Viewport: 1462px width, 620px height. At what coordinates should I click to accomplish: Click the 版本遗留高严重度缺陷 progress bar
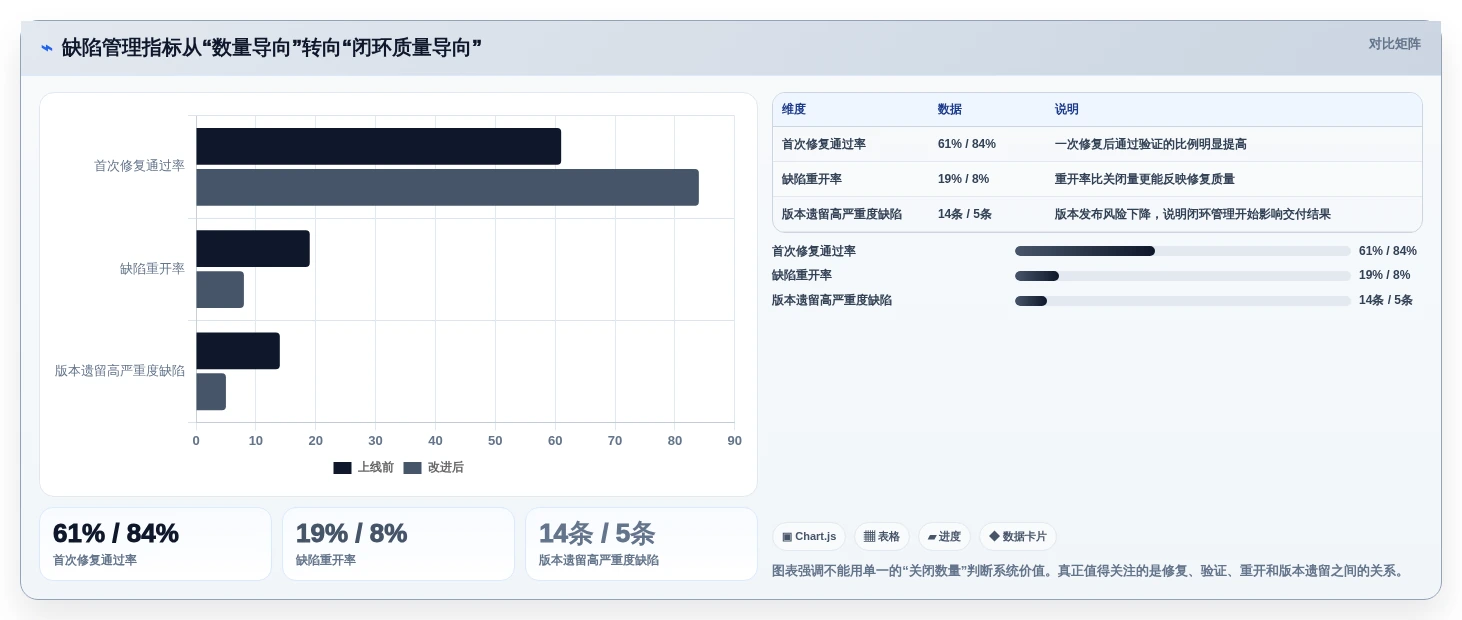[1183, 300]
